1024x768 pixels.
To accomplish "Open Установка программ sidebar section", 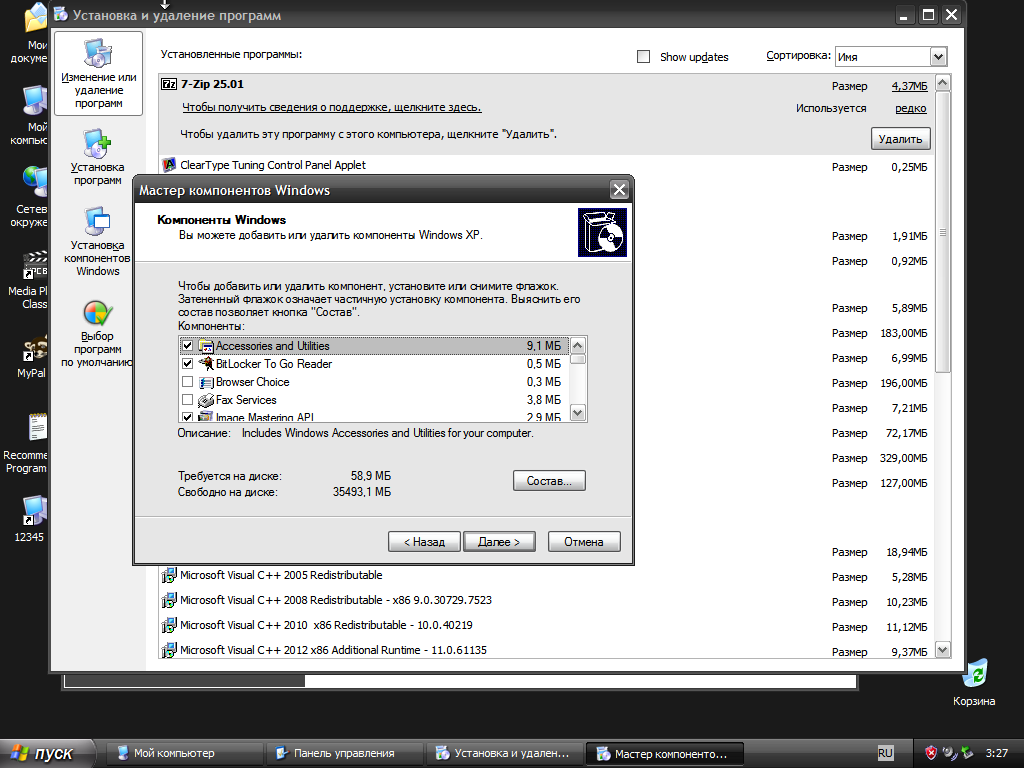I will 97,157.
